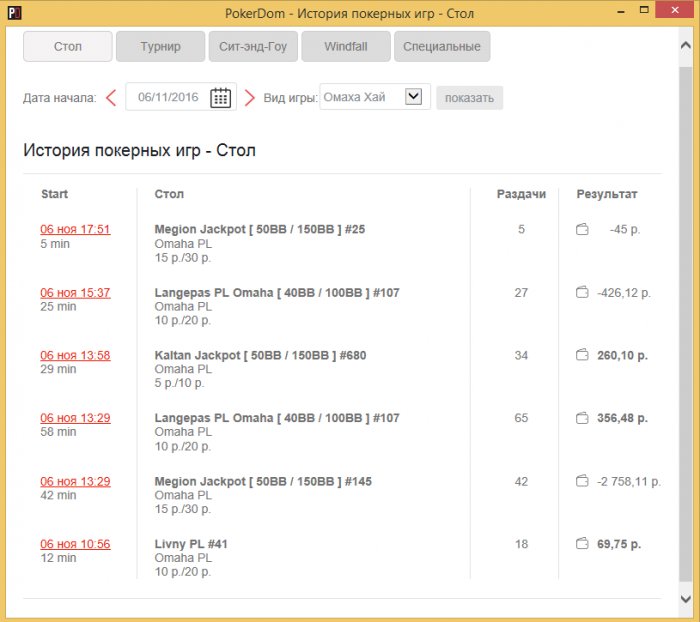Click wallet icon beside -2 758,11 р. result
Viewport: 700px width, 622px height.
582,481
